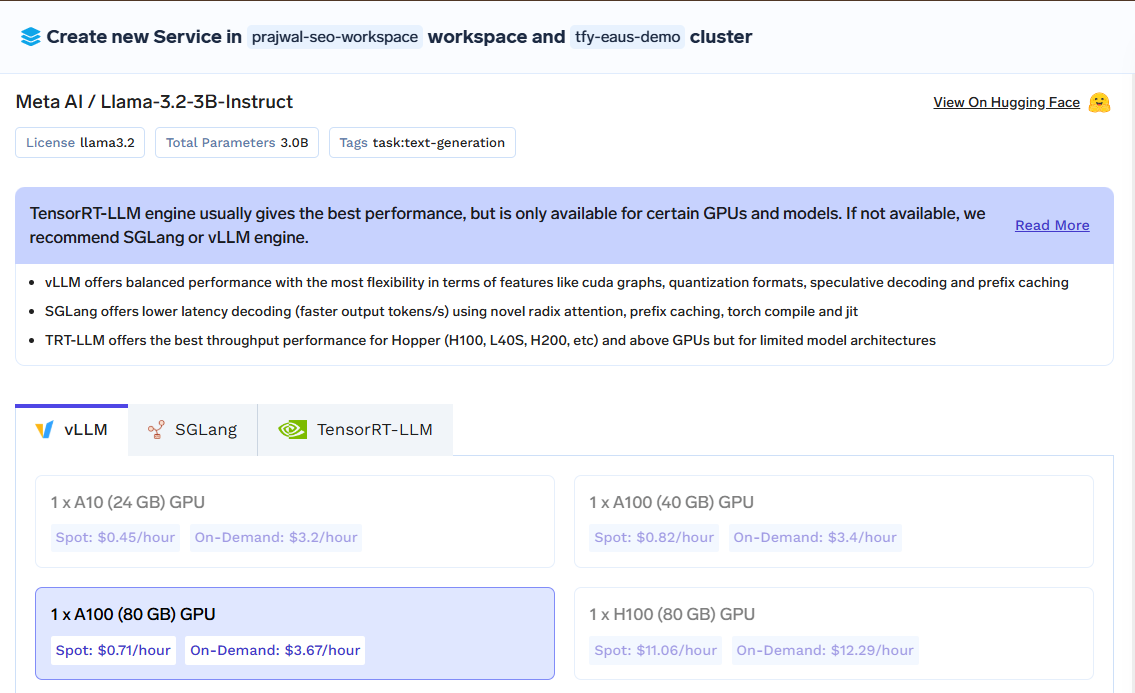
Task: Select the 1 x H100 (80 GB) GPU card
Action: [x=833, y=634]
